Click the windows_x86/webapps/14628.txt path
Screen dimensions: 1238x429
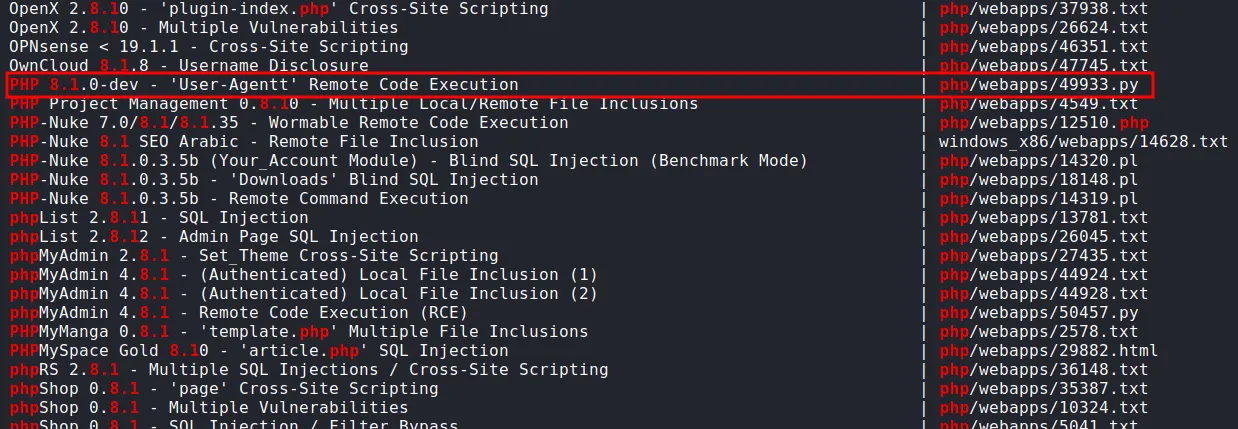click(x=1083, y=142)
